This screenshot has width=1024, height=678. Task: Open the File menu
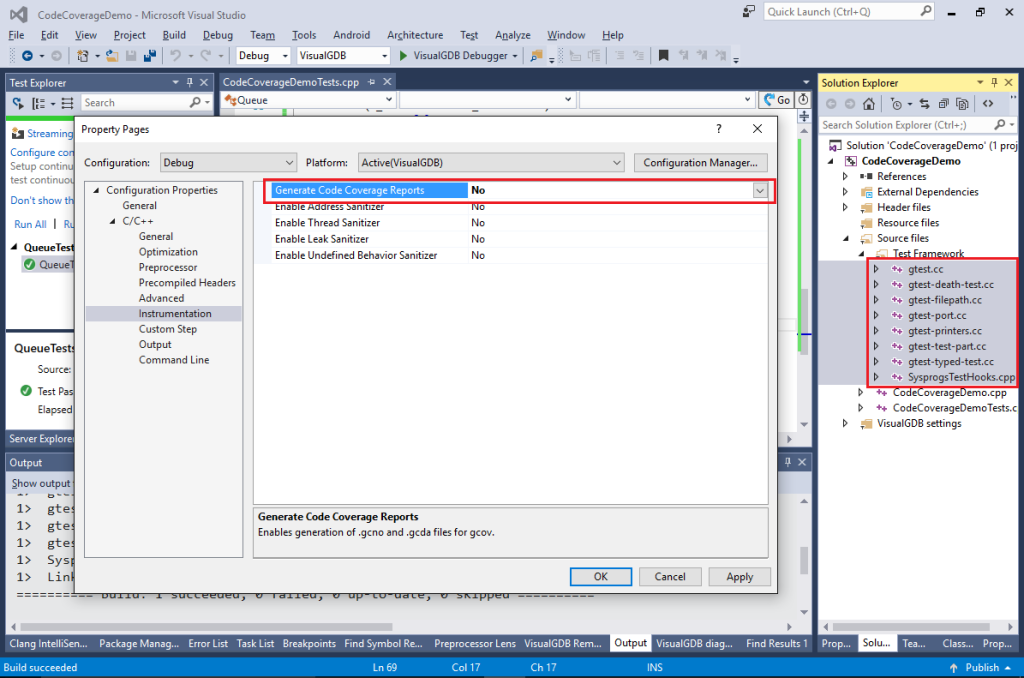tap(16, 35)
